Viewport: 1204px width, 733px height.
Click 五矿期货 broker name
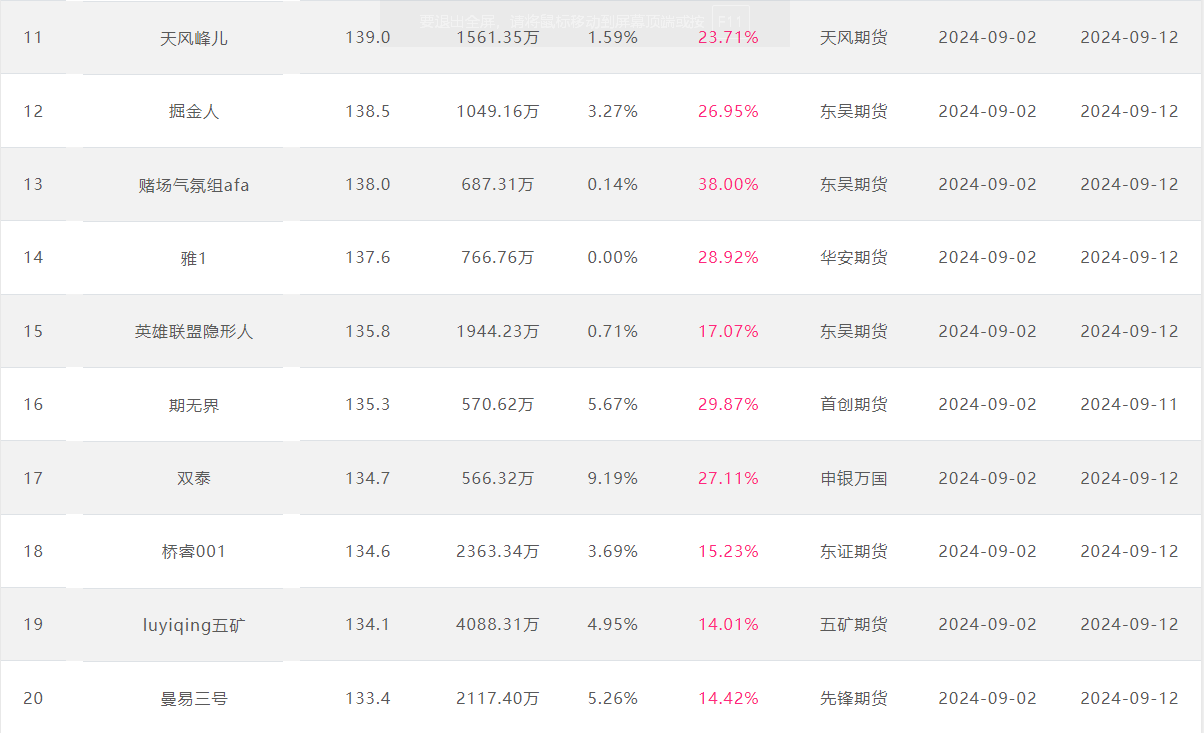(853, 625)
